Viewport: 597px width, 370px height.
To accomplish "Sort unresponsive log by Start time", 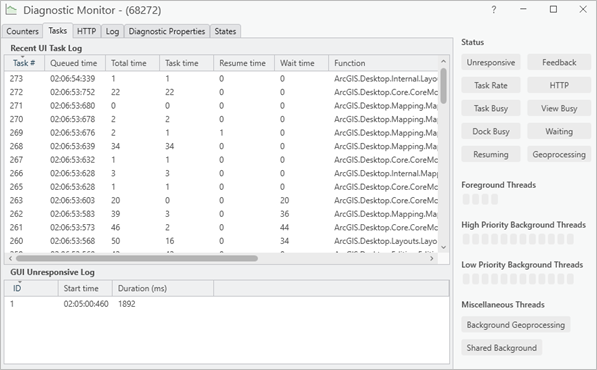I will click(85, 289).
